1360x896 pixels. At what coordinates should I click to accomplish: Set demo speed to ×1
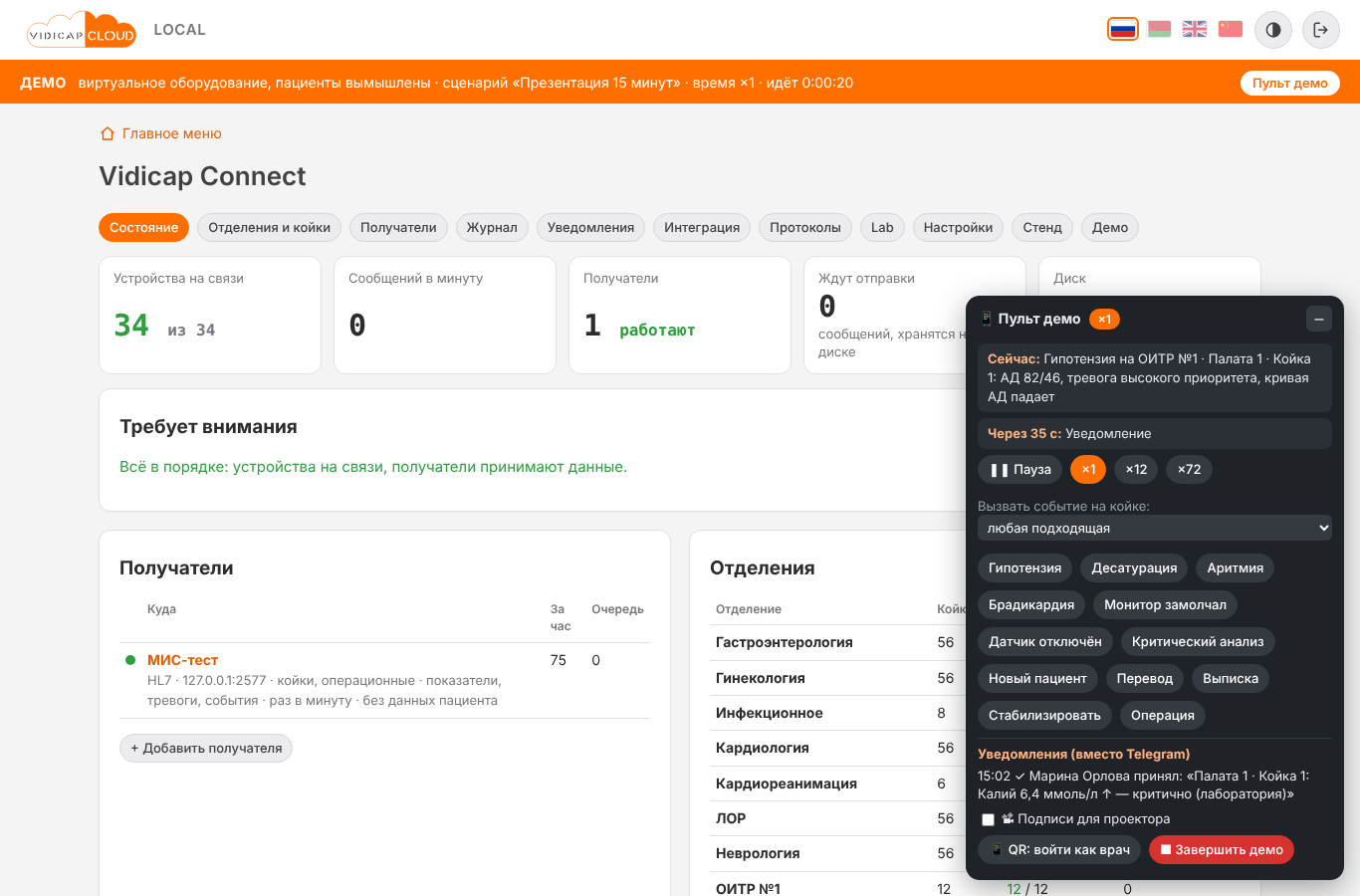pos(1088,469)
